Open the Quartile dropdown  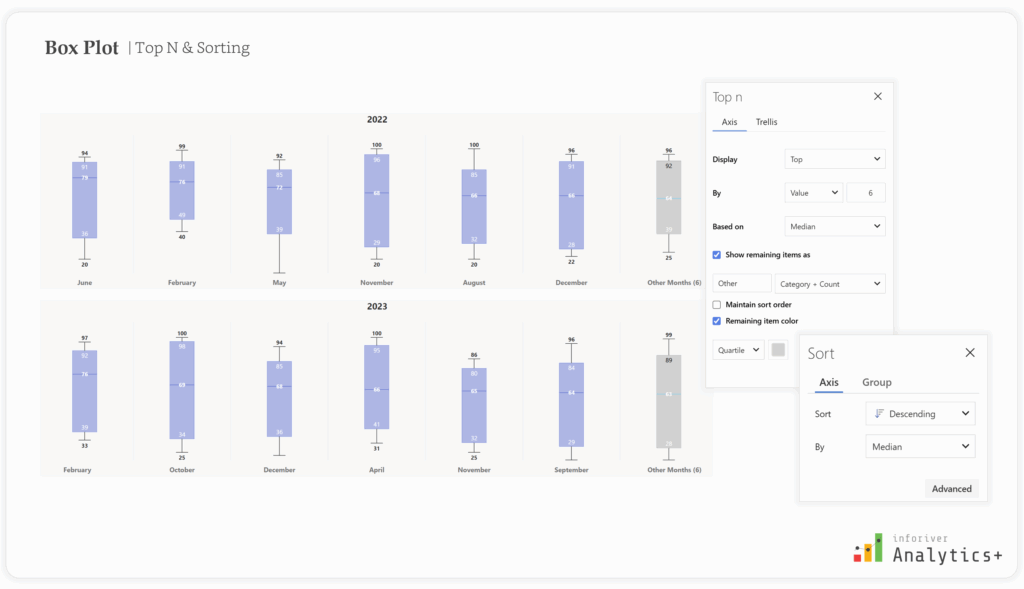pyautogui.click(x=737, y=349)
